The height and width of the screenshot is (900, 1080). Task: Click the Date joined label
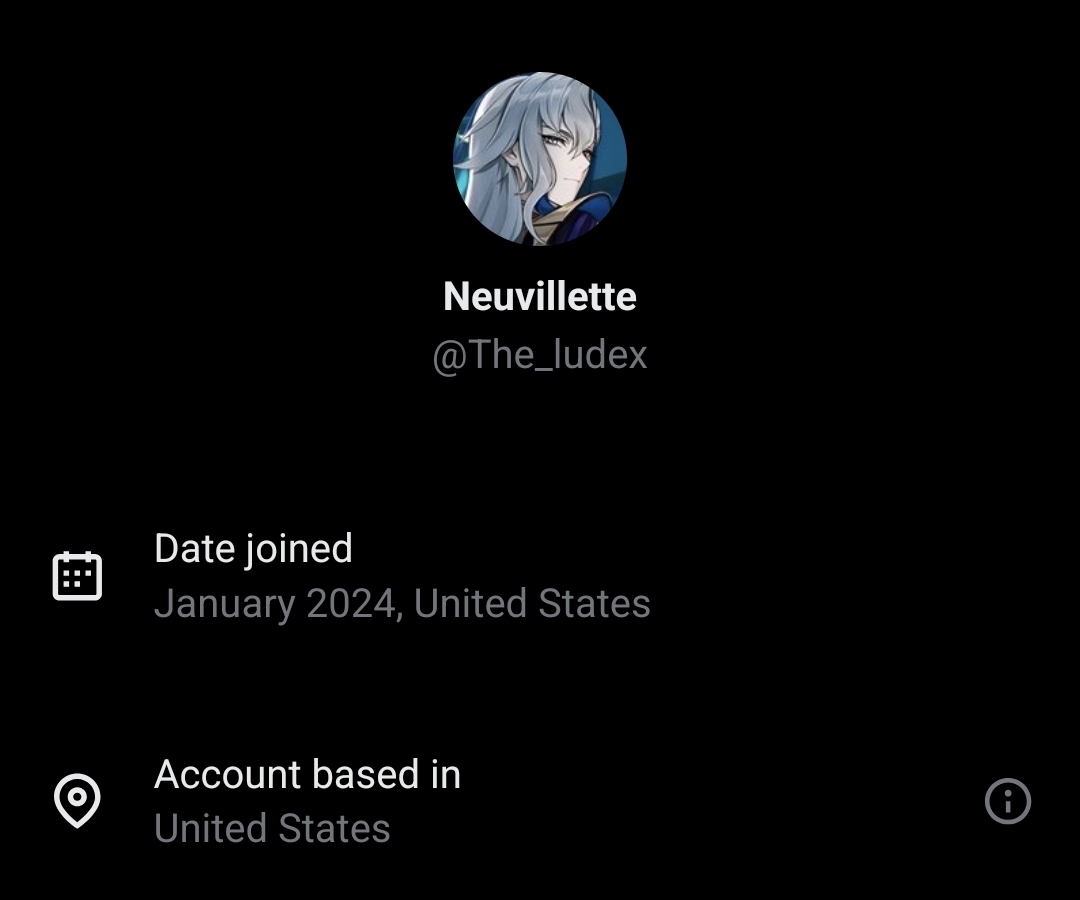point(253,549)
